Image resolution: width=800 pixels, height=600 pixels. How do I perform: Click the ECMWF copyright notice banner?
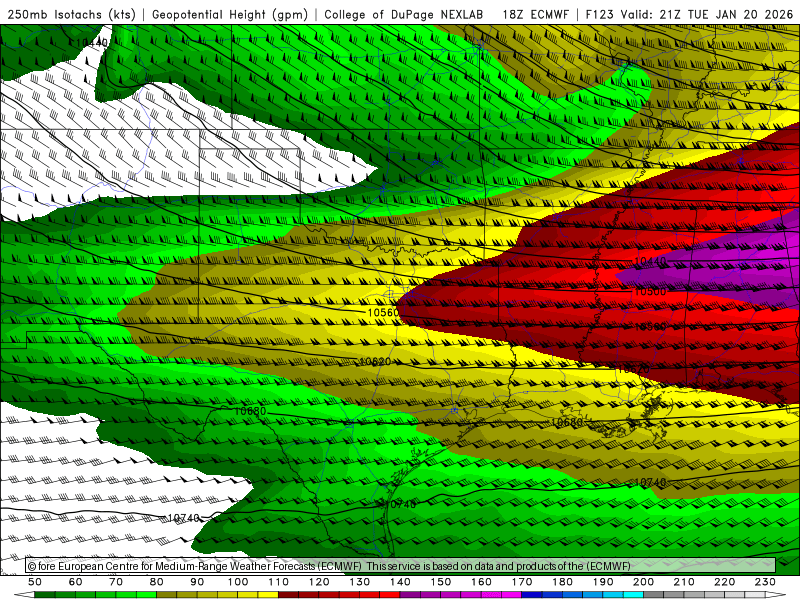coord(401,566)
